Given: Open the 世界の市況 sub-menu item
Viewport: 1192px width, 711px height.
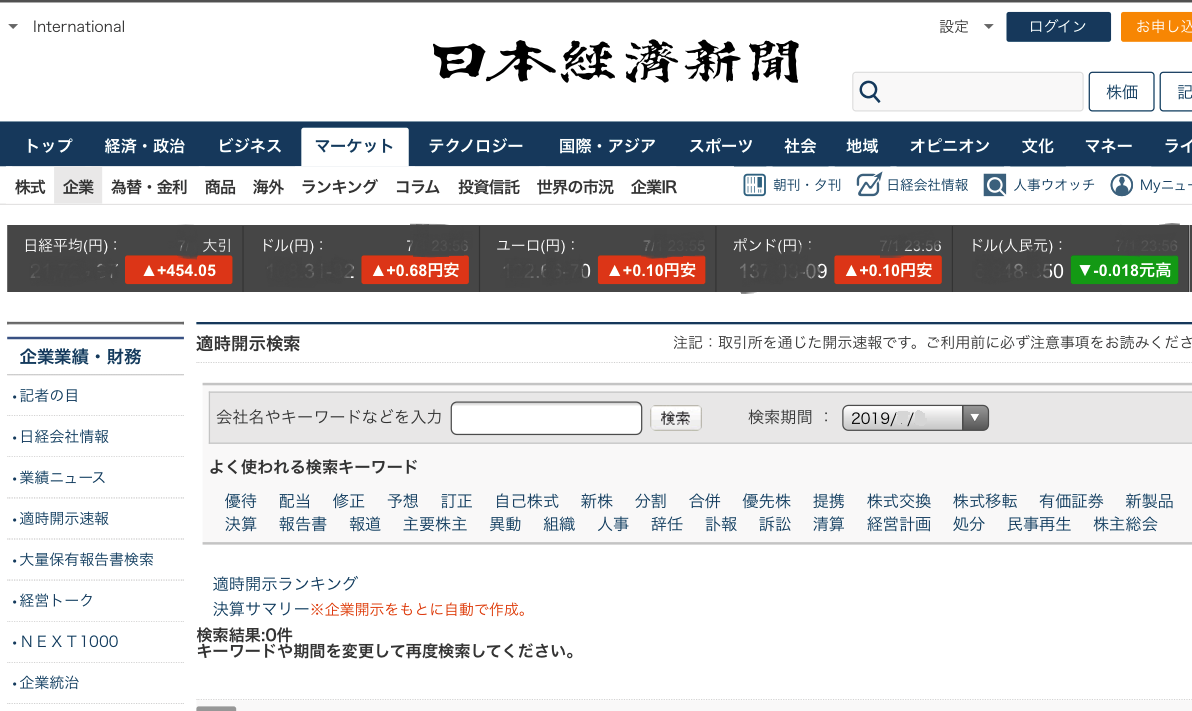Looking at the screenshot, I should [x=575, y=187].
